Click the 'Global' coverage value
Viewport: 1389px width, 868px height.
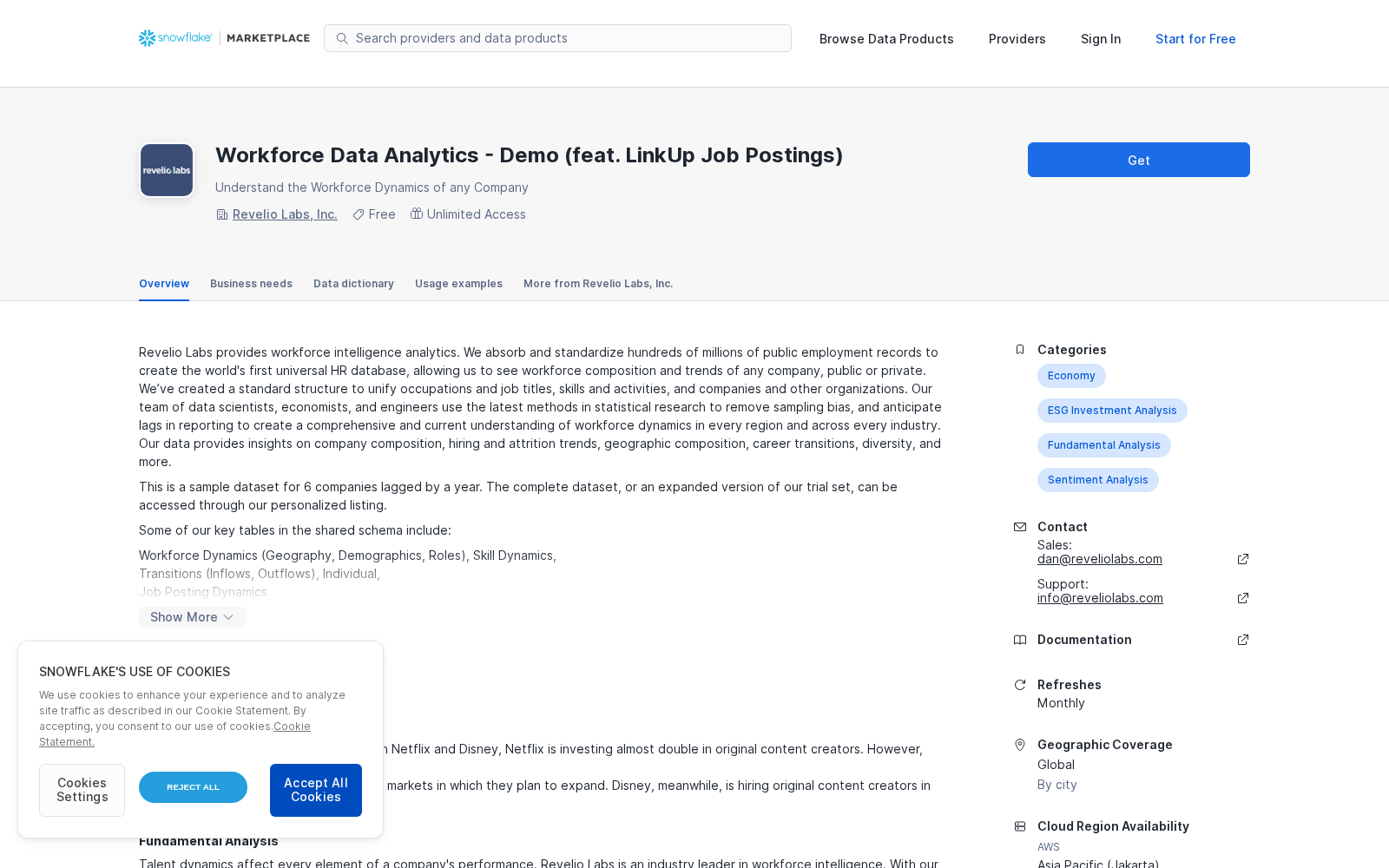tap(1056, 765)
